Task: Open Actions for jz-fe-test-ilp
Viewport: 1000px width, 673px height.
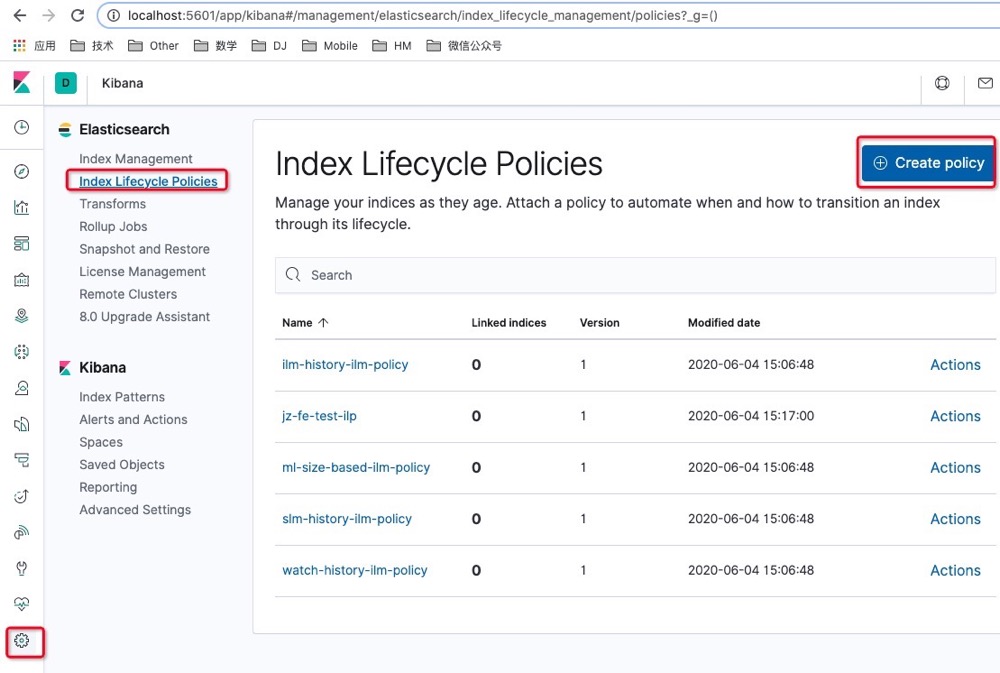Action: tap(955, 416)
